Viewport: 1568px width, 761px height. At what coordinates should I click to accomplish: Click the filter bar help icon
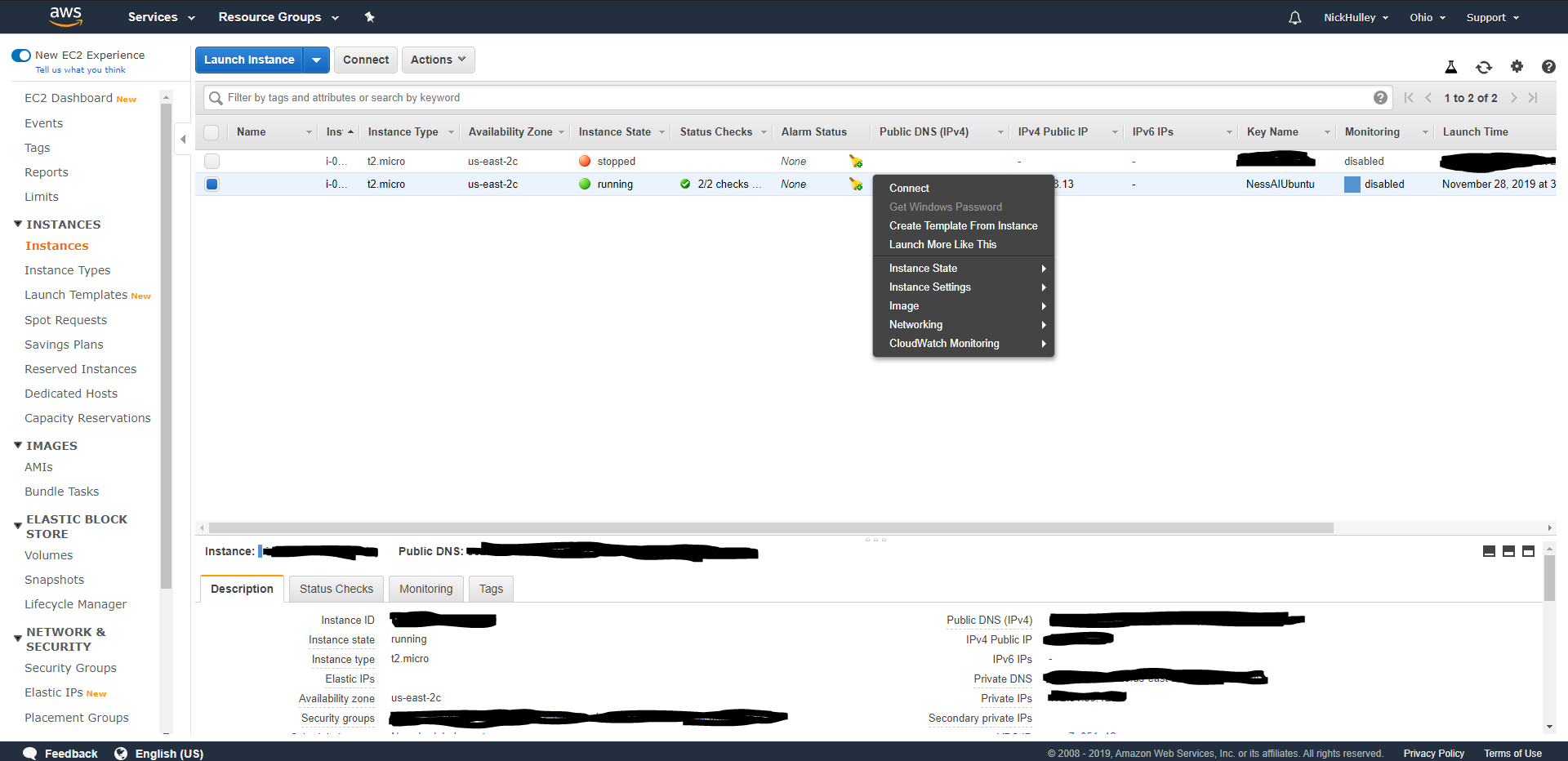pyautogui.click(x=1380, y=98)
